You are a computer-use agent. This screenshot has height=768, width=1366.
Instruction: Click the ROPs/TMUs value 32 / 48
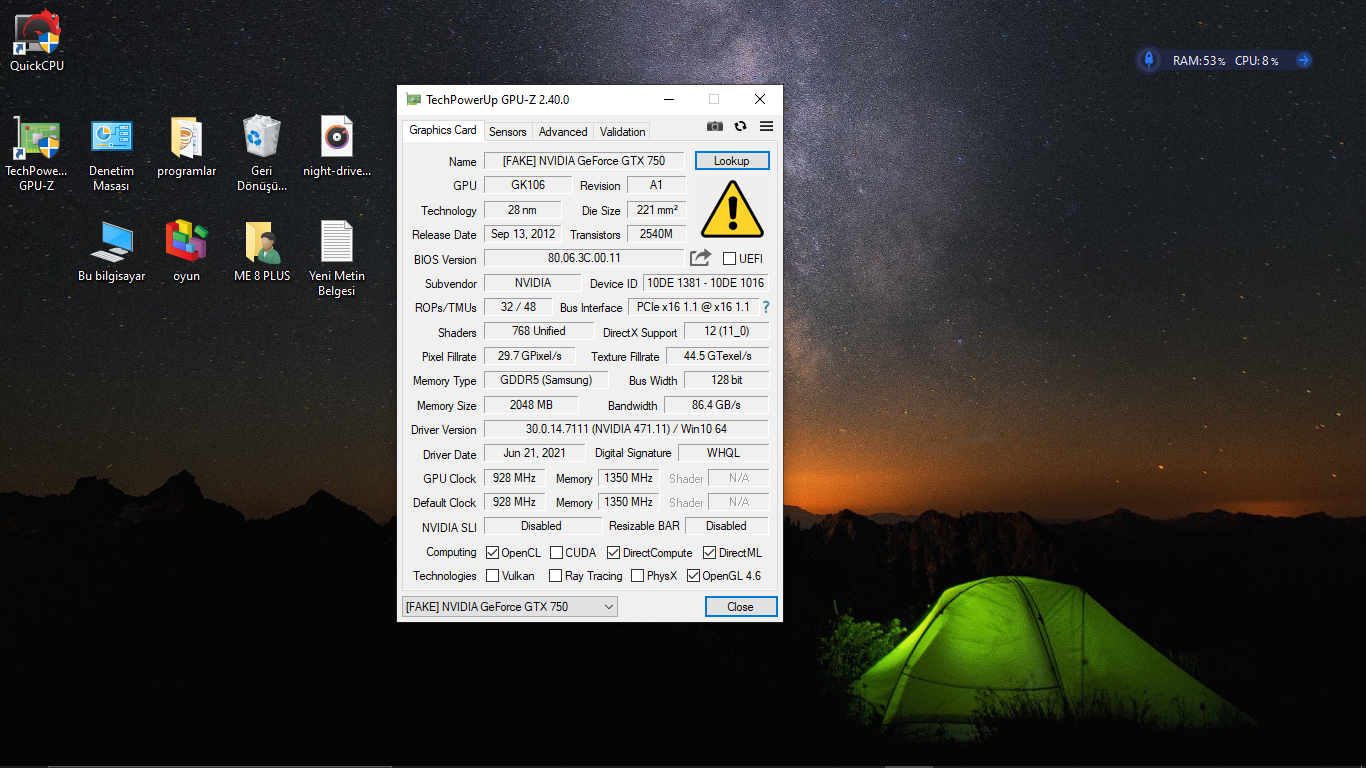519,307
